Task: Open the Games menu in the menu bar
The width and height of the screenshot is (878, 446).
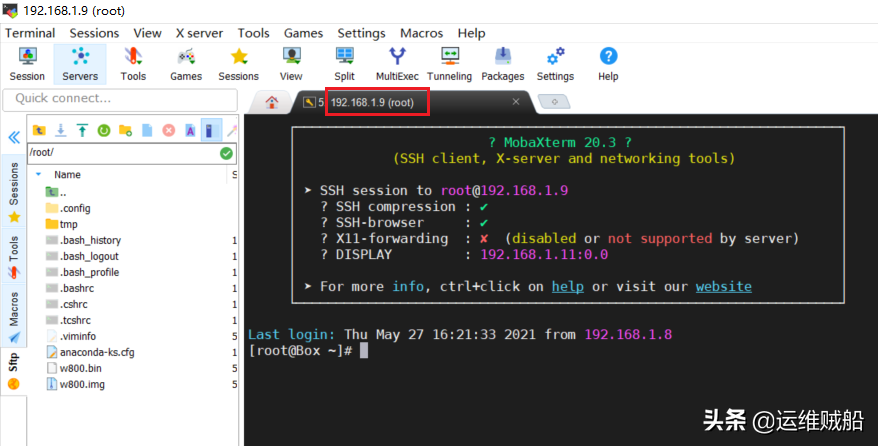Action: 303,33
